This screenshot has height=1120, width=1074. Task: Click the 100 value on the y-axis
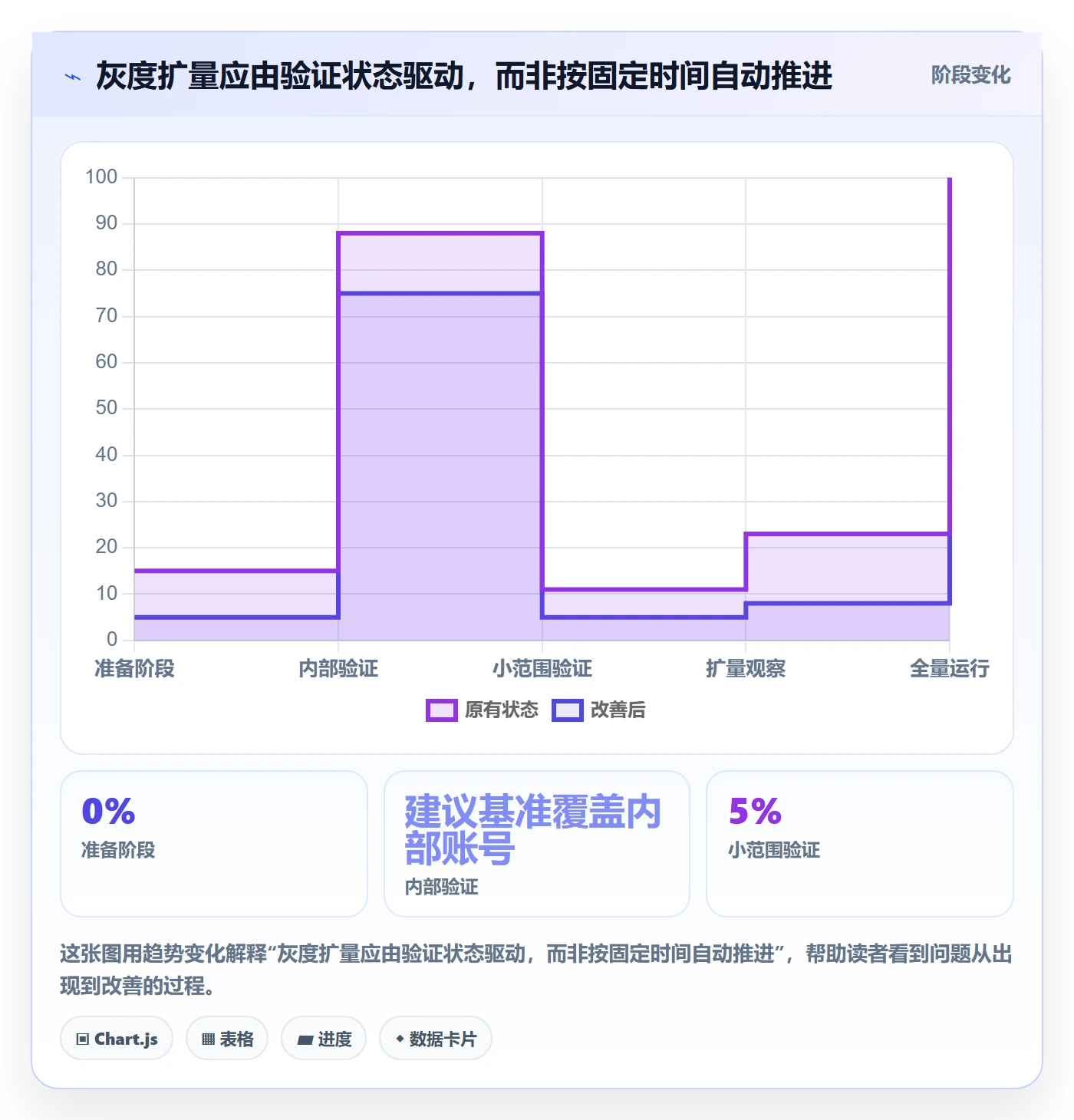(x=101, y=177)
